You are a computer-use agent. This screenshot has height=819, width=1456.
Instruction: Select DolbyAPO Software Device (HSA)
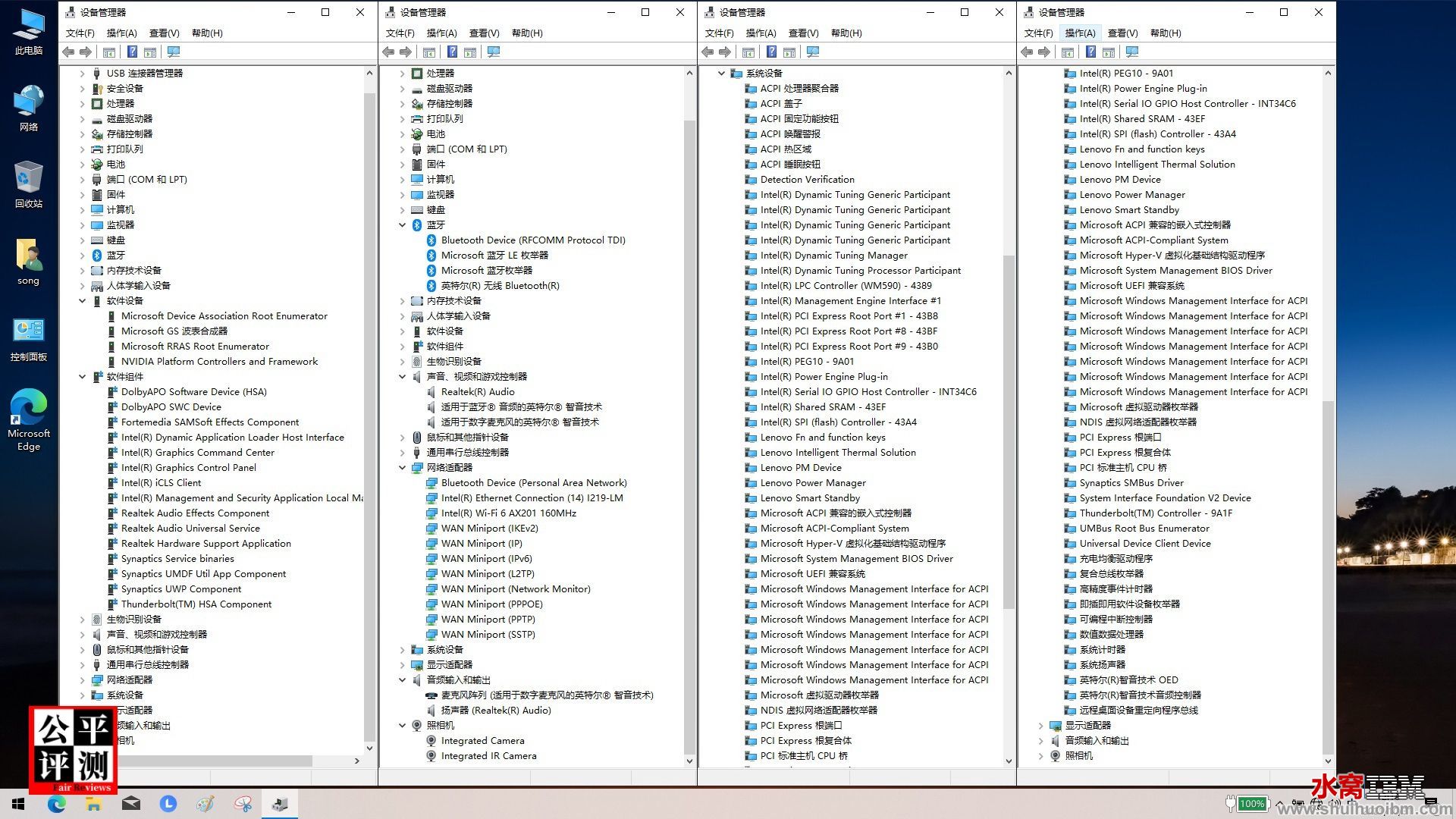(194, 392)
